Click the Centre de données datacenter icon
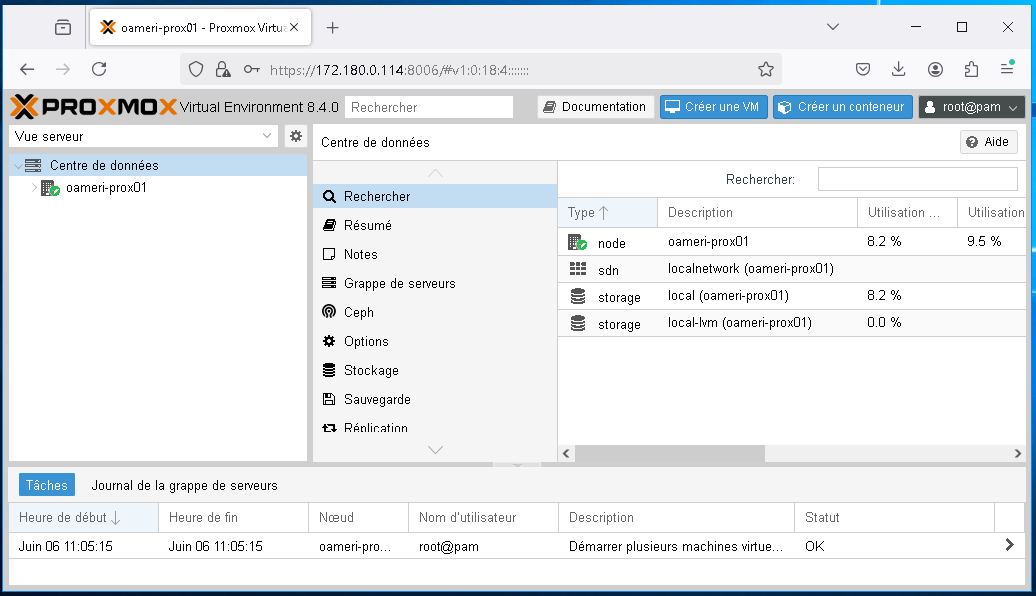 coord(33,165)
